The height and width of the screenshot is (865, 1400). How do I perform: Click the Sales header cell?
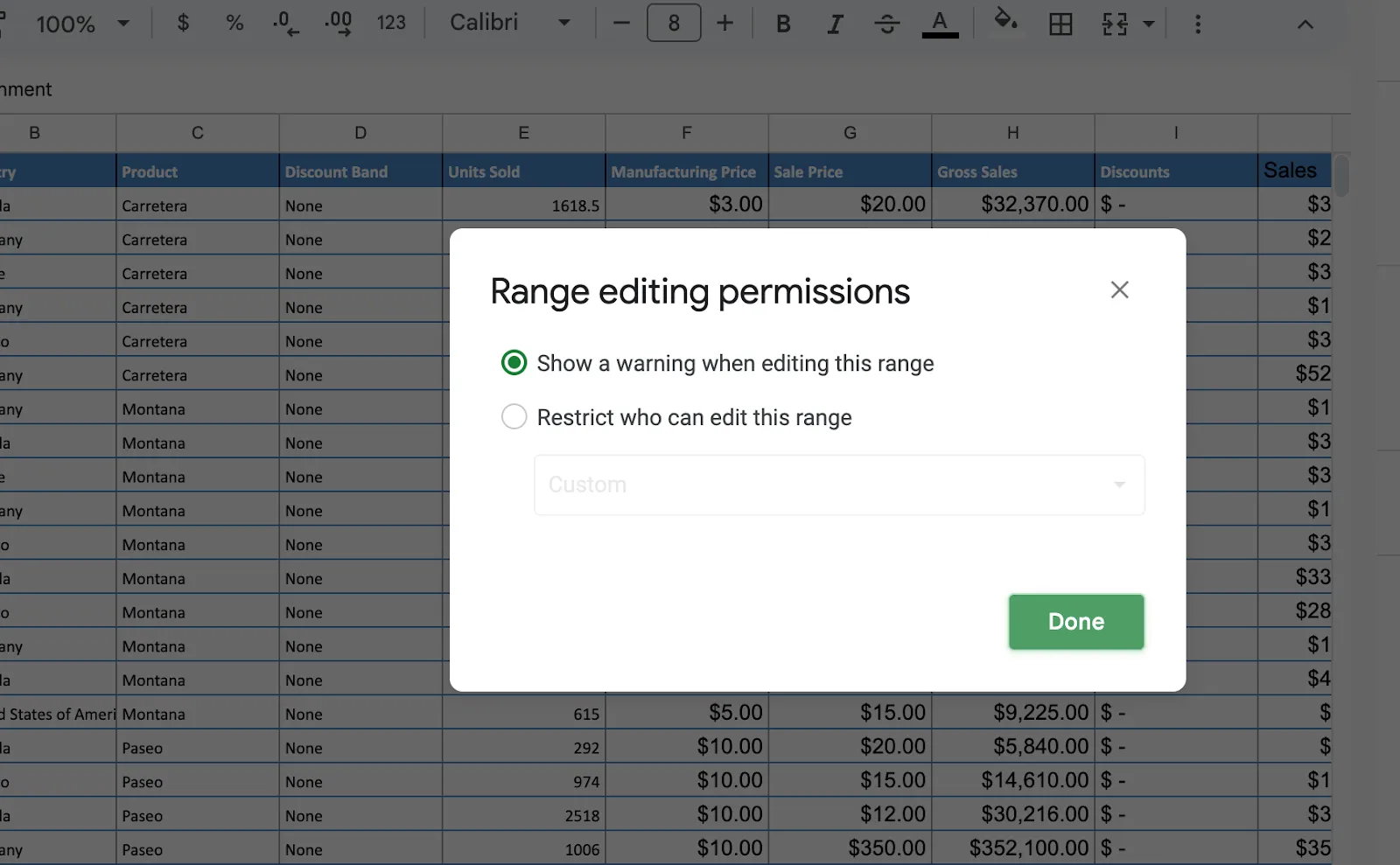pyautogui.click(x=1295, y=171)
